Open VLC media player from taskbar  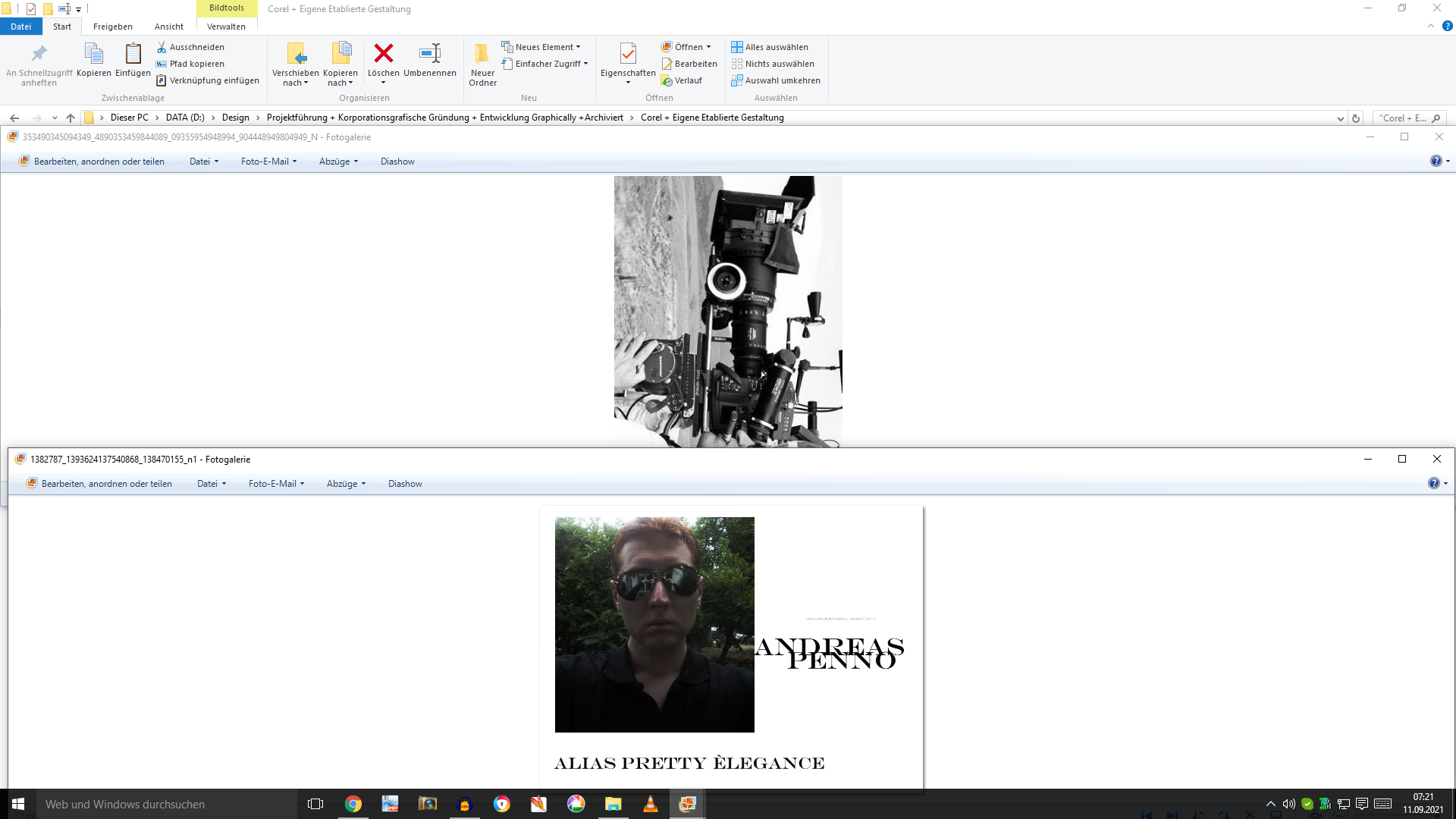pyautogui.click(x=651, y=804)
